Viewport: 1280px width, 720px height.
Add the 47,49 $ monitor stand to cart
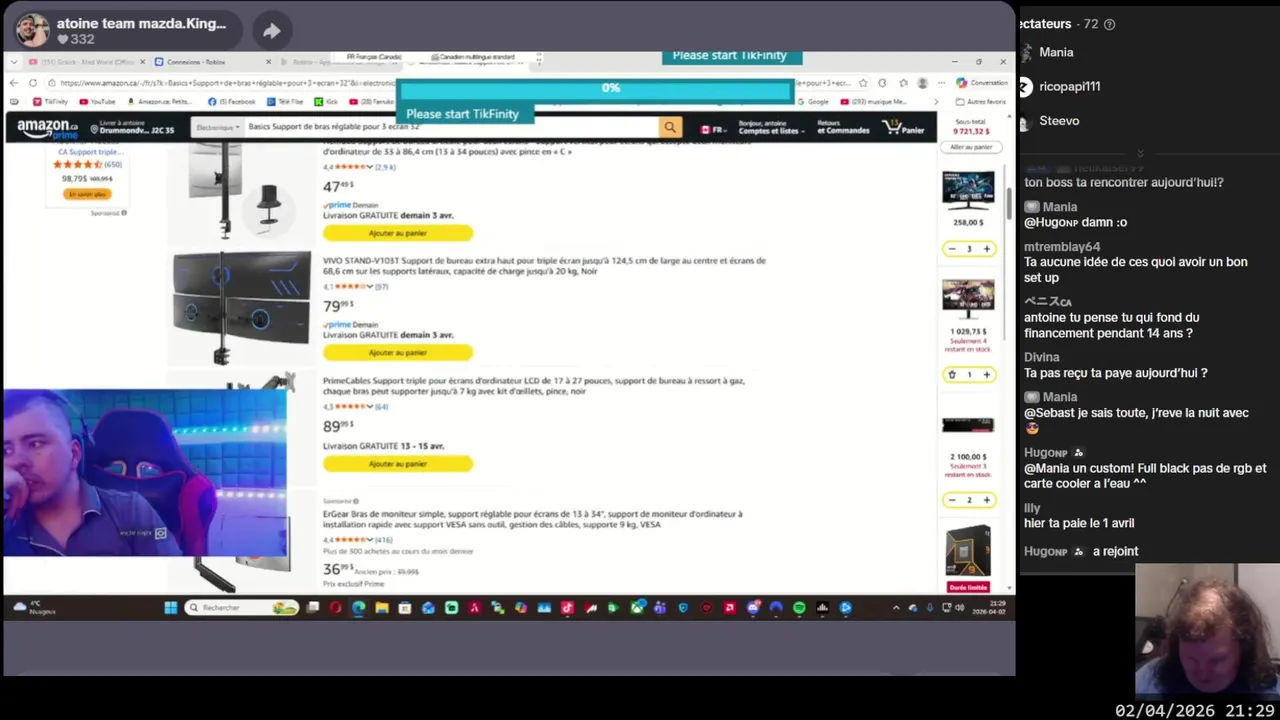[x=397, y=233]
